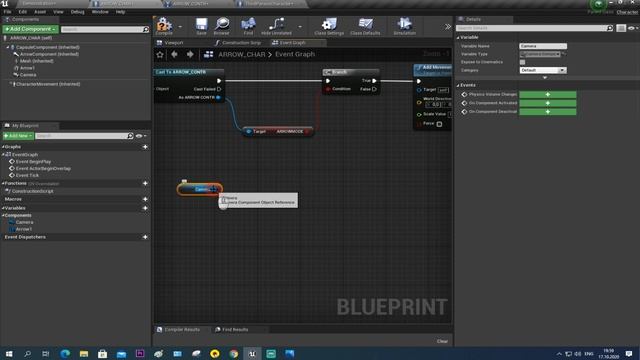Collapse the Variable section in Details

click(x=458, y=38)
